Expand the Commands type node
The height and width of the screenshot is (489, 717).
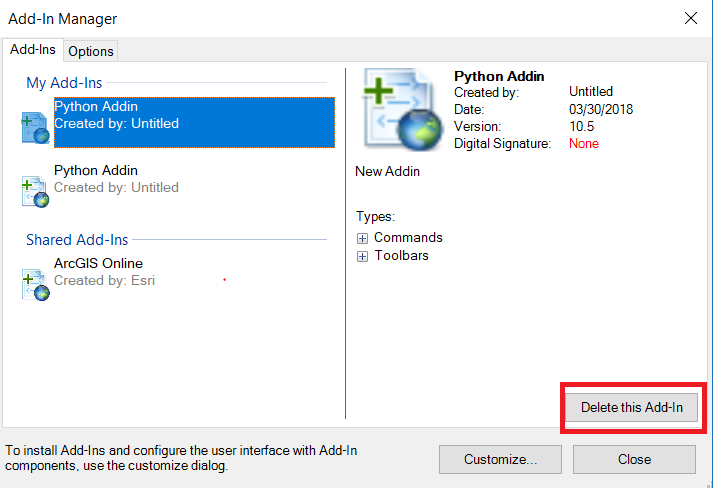click(362, 238)
